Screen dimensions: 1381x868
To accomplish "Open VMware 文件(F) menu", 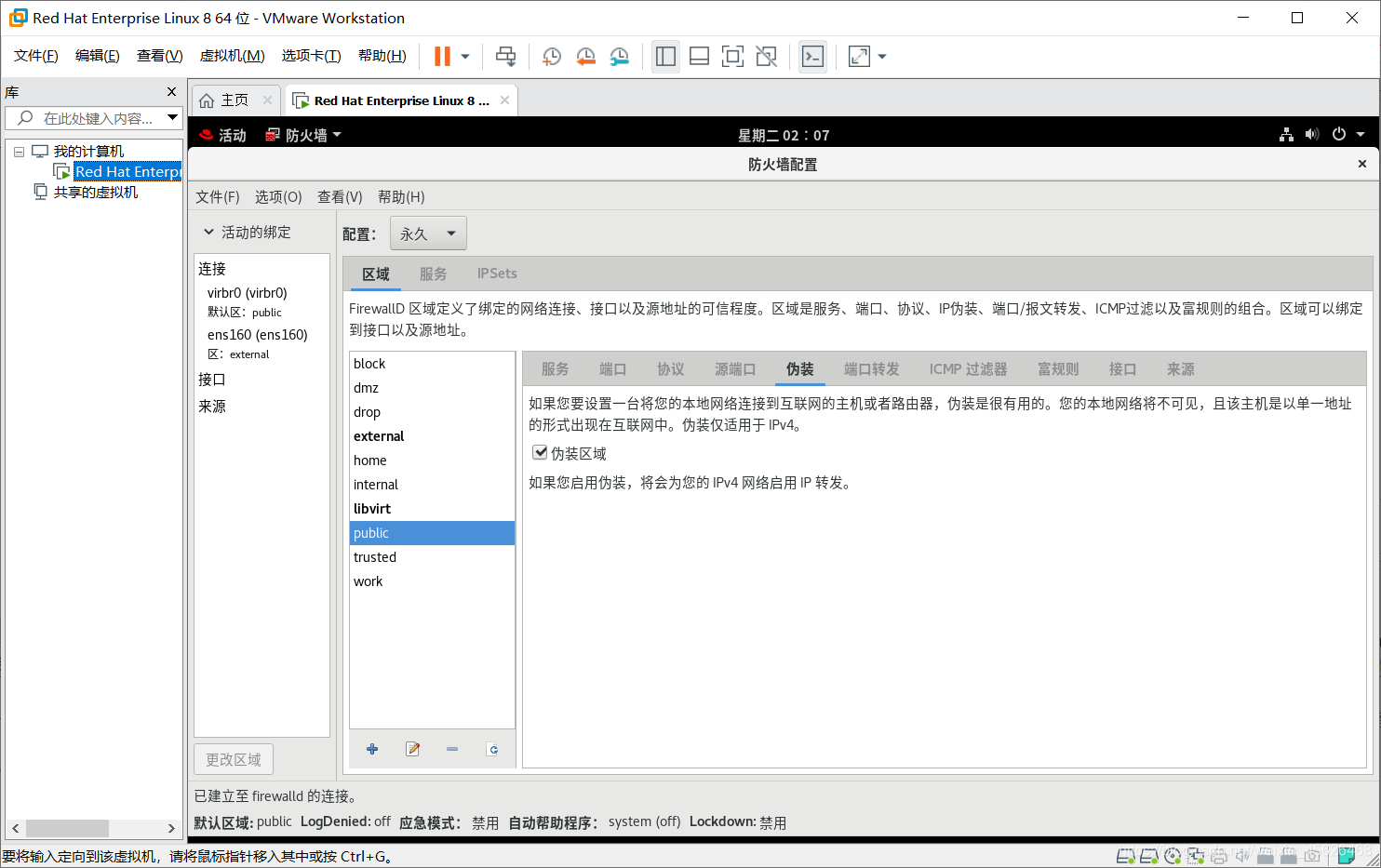I will [36, 56].
